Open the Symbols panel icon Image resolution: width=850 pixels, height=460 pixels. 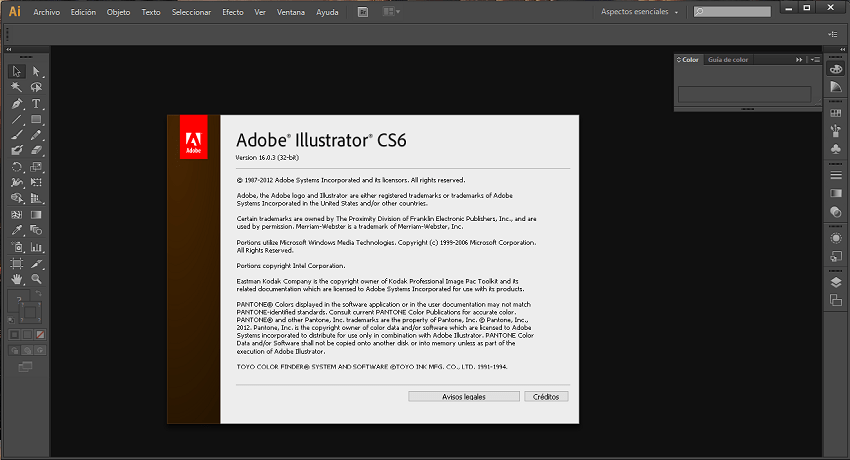836,149
